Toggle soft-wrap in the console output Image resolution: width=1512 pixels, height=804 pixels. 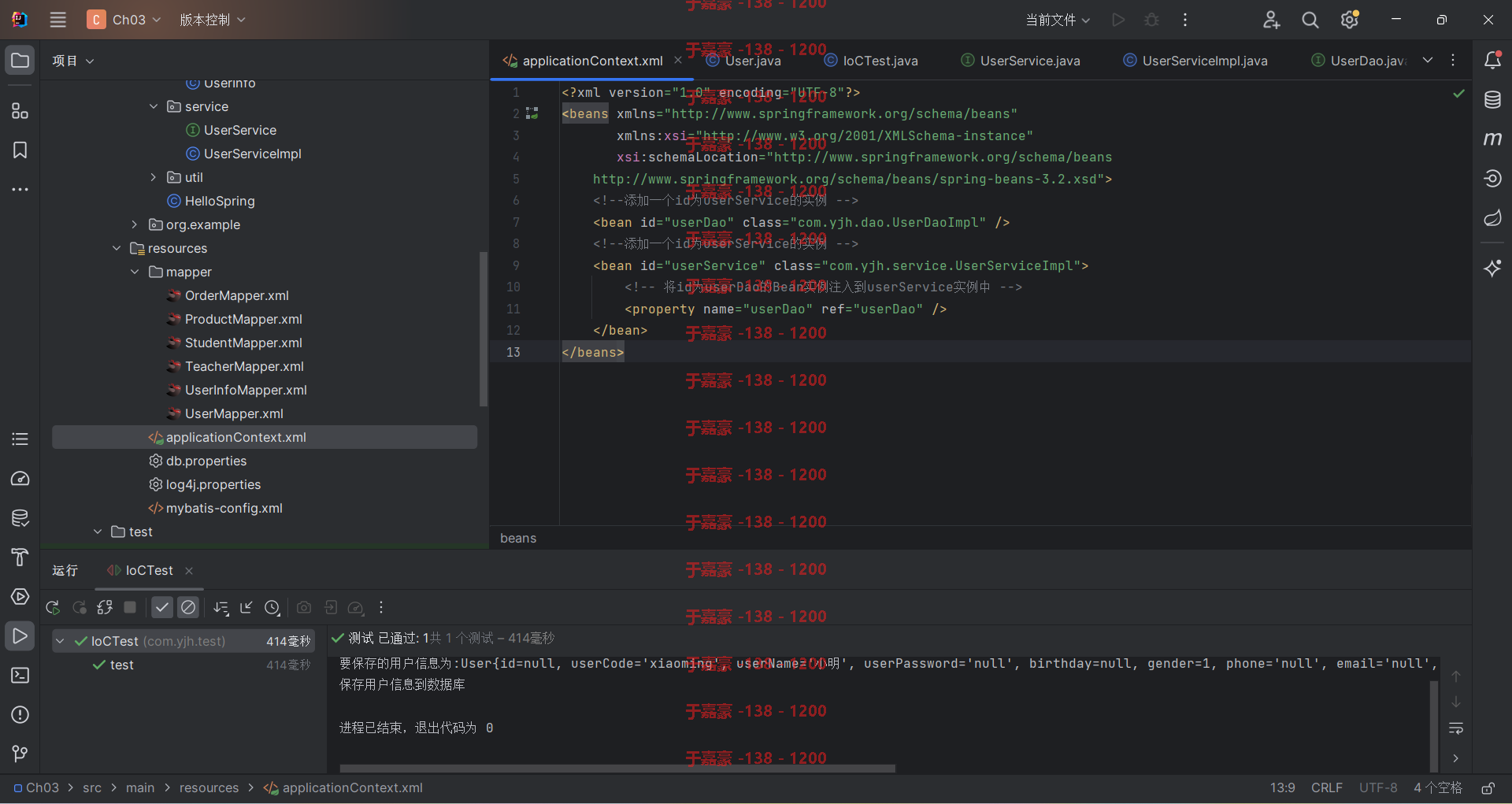tap(1456, 728)
